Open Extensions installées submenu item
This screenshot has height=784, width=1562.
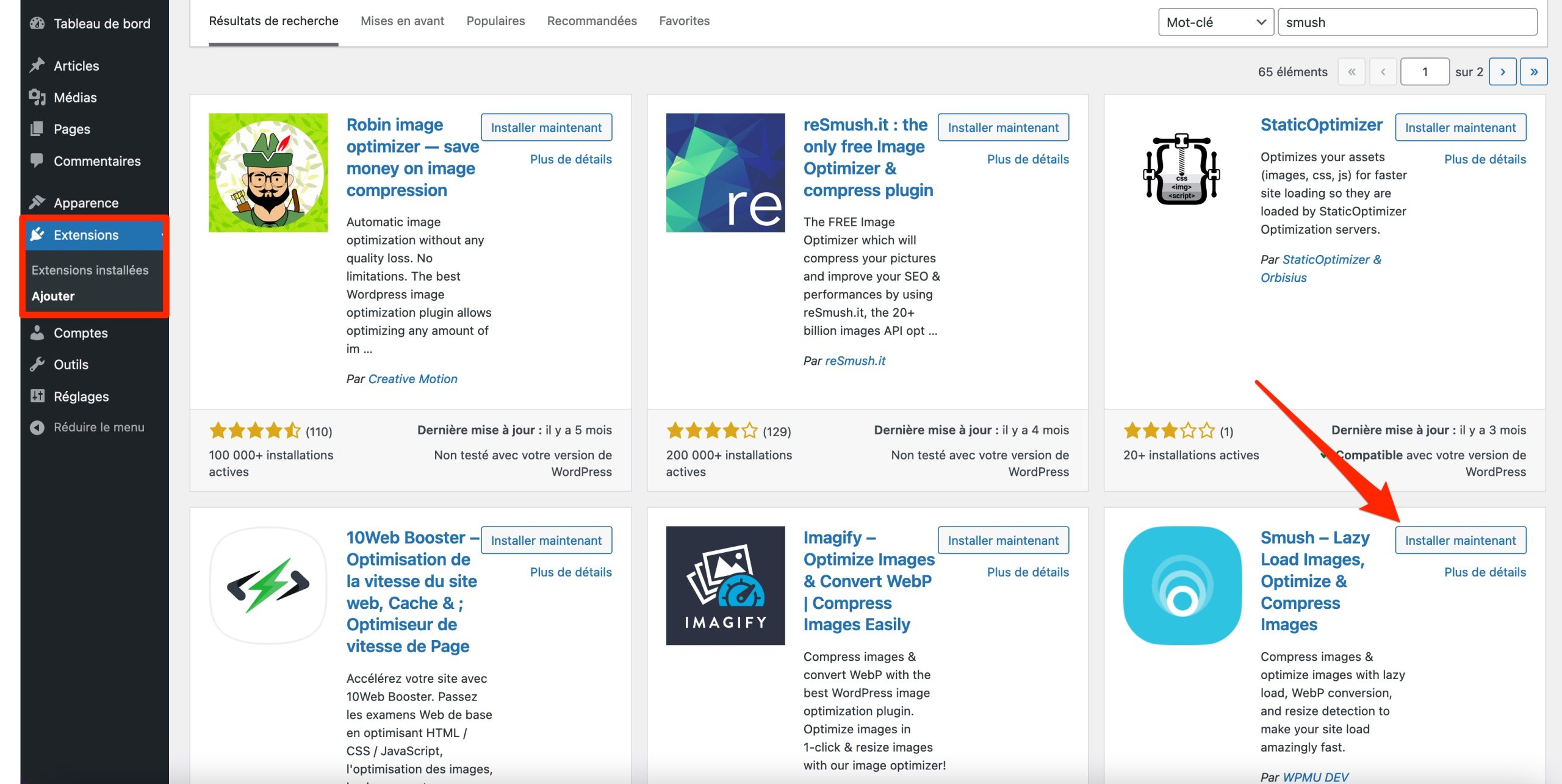point(90,270)
